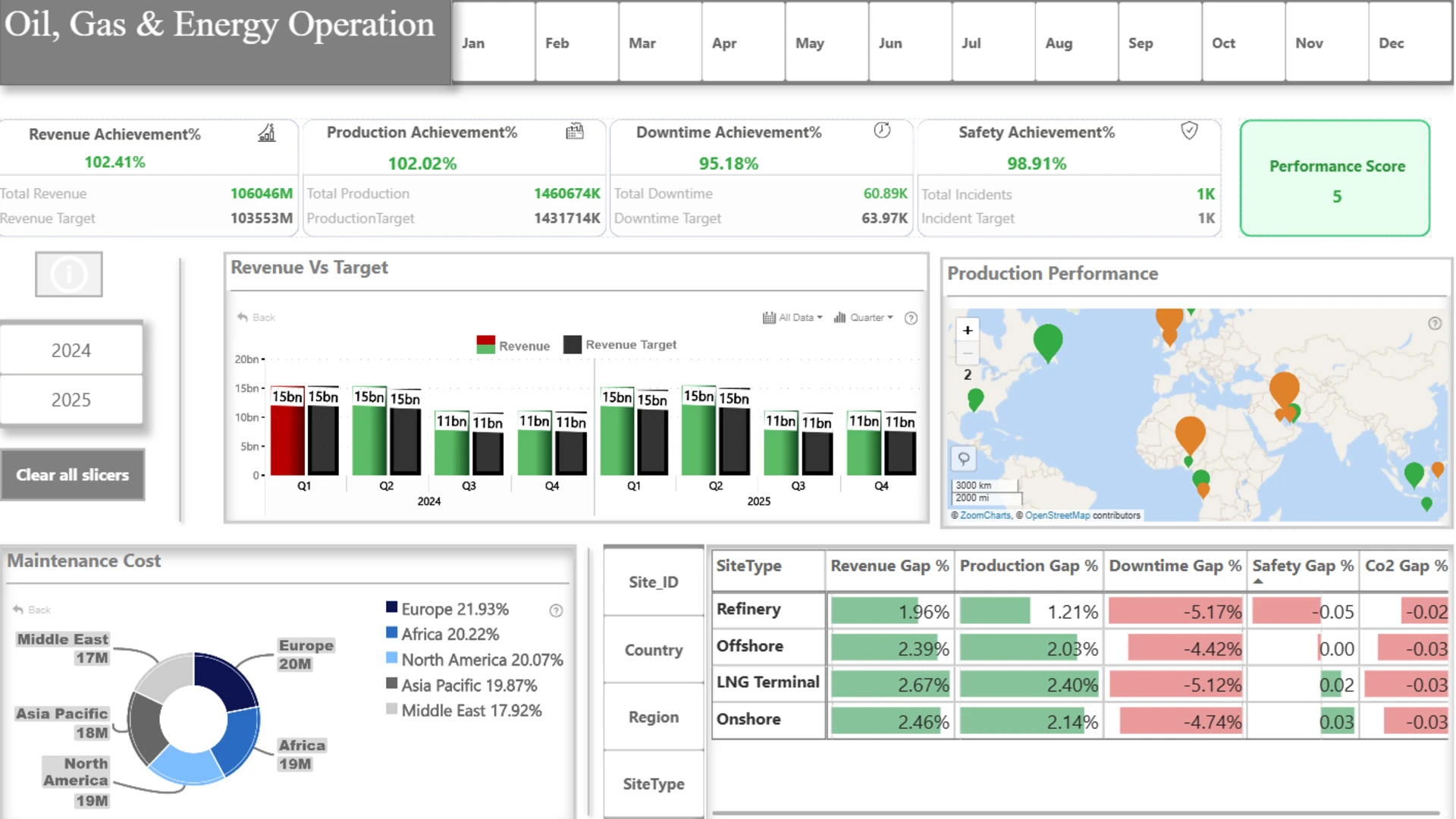This screenshot has width=1456, height=819.
Task: Toggle the 2024 year slicer
Action: pyautogui.click(x=71, y=350)
